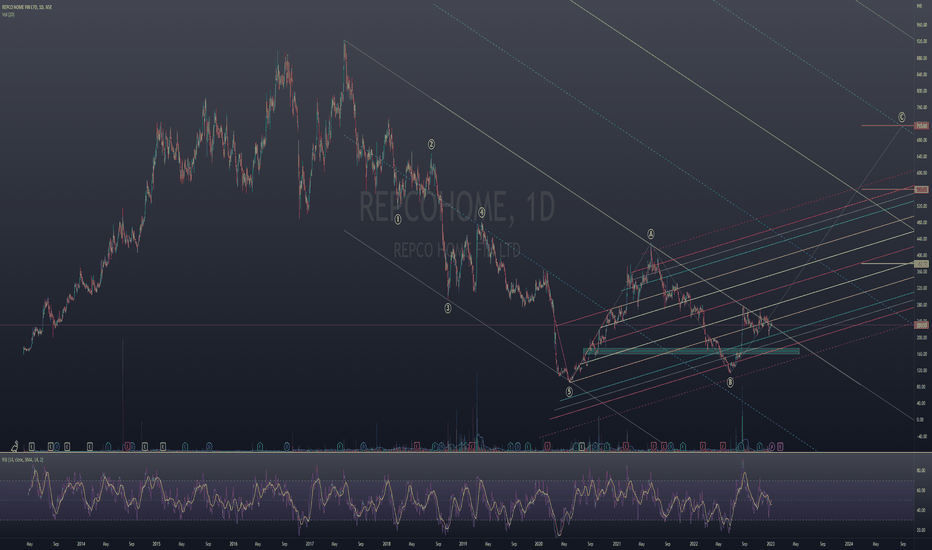
Task: Open the Vol (20) indicator legend
Action: point(8,14)
